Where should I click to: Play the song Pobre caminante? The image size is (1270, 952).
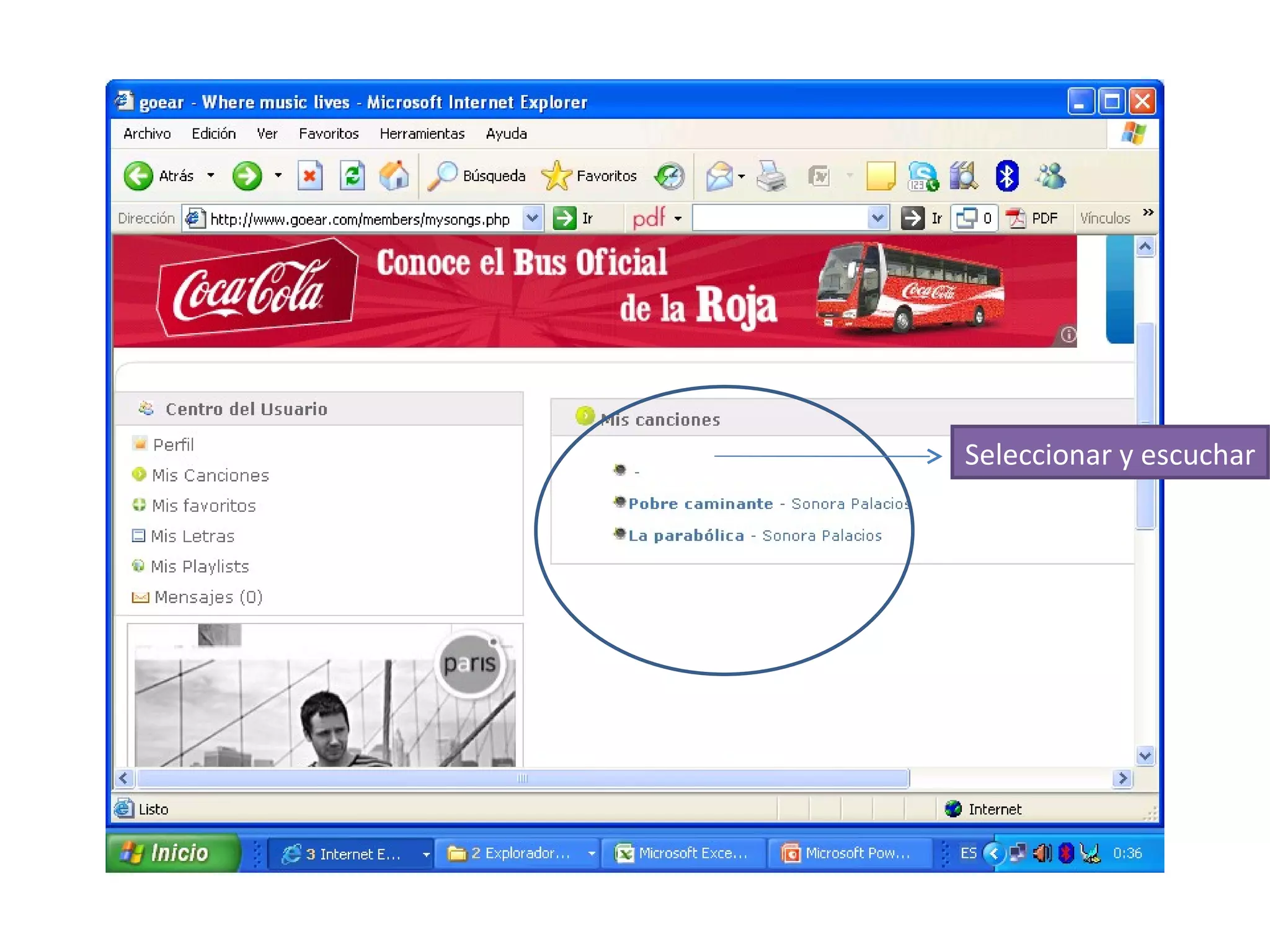coord(701,504)
